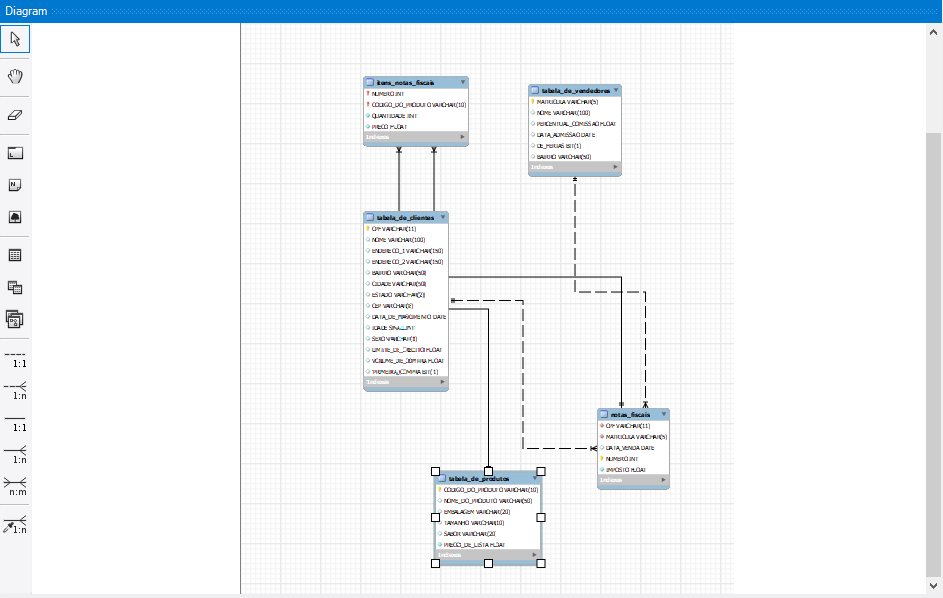Select the 1:1 non-identifying relationship tool
This screenshot has width=943, height=598.
click(14, 358)
